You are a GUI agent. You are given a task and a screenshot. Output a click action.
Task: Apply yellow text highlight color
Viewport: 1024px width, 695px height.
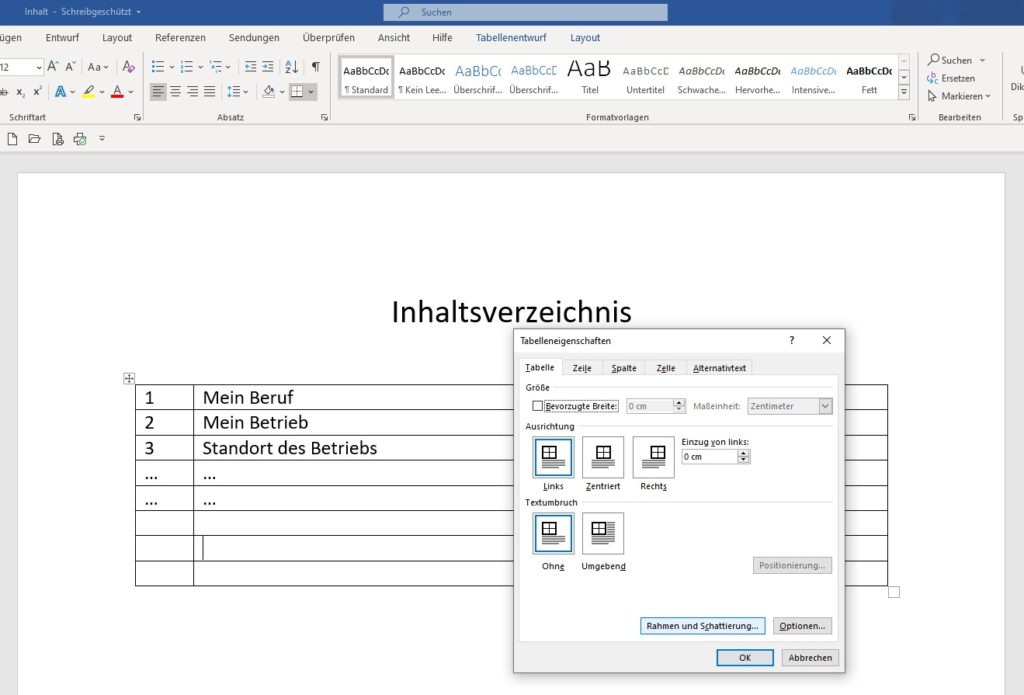[x=89, y=91]
